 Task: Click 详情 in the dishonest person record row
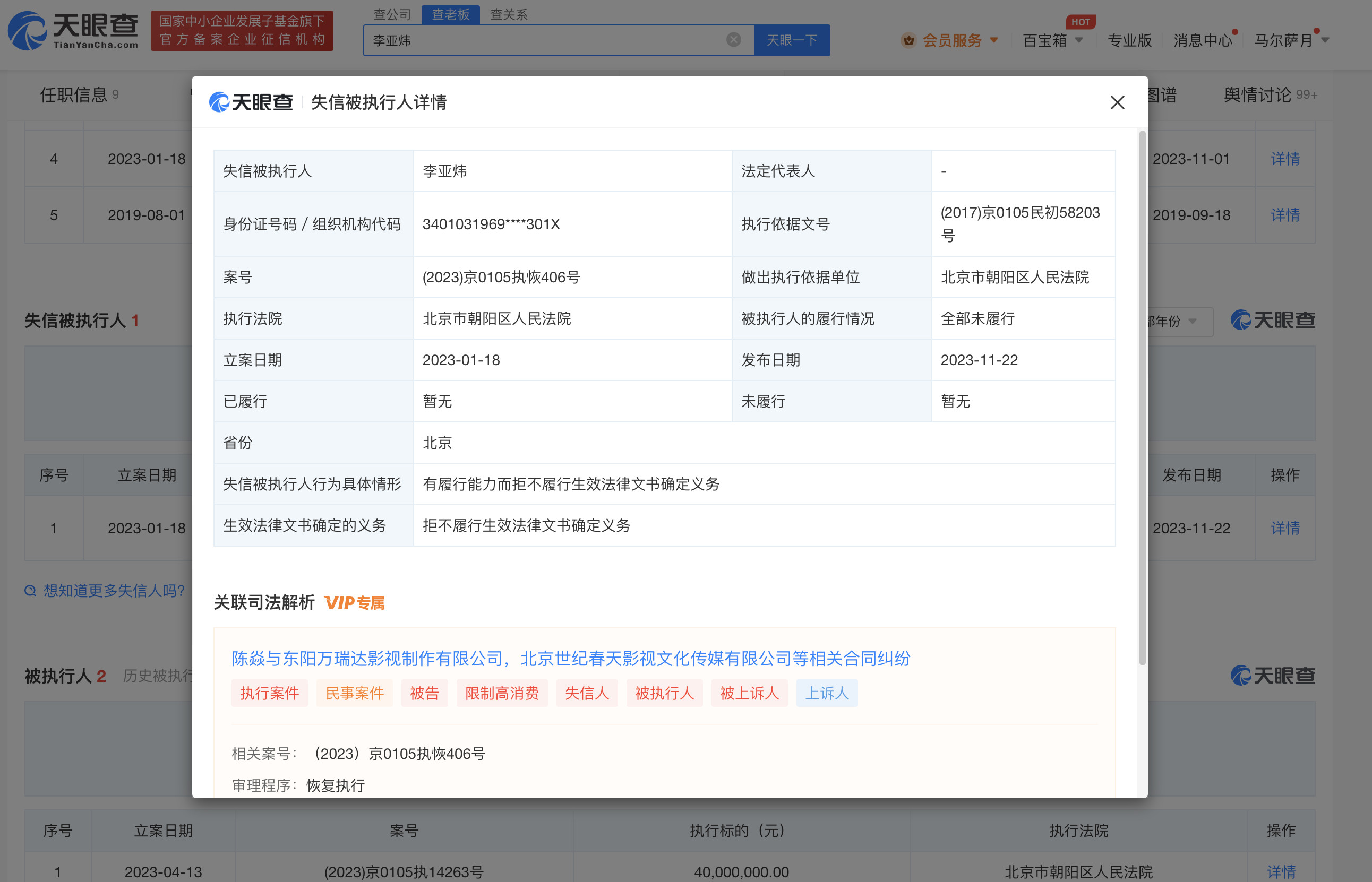tap(1284, 528)
